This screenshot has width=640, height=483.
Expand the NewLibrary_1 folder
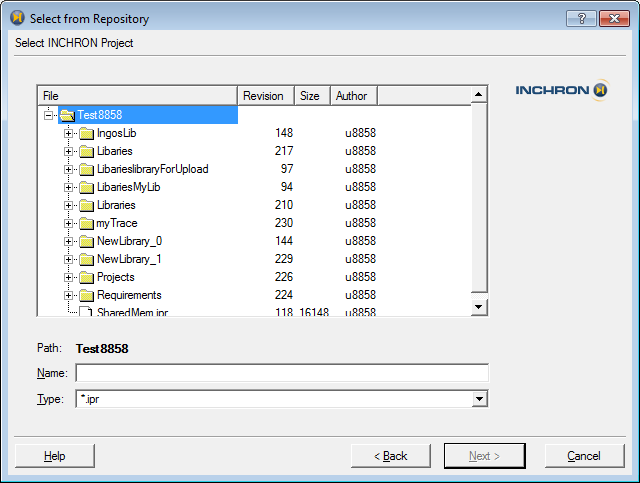(68, 259)
